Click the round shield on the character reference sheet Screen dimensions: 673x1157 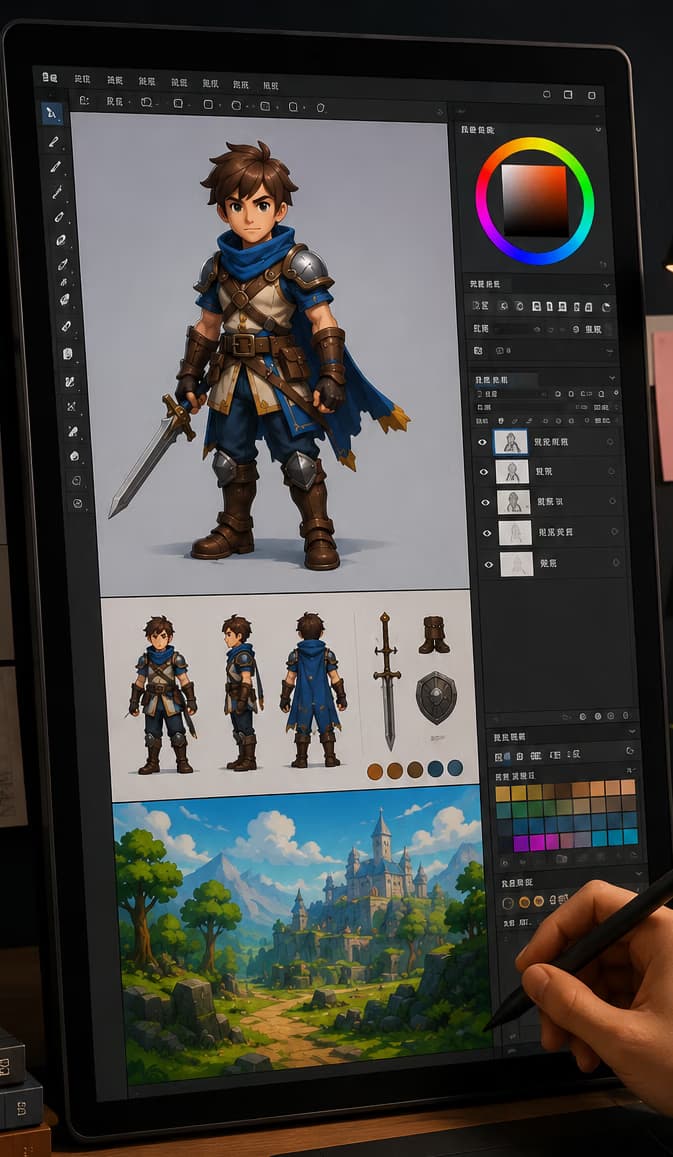(436, 697)
